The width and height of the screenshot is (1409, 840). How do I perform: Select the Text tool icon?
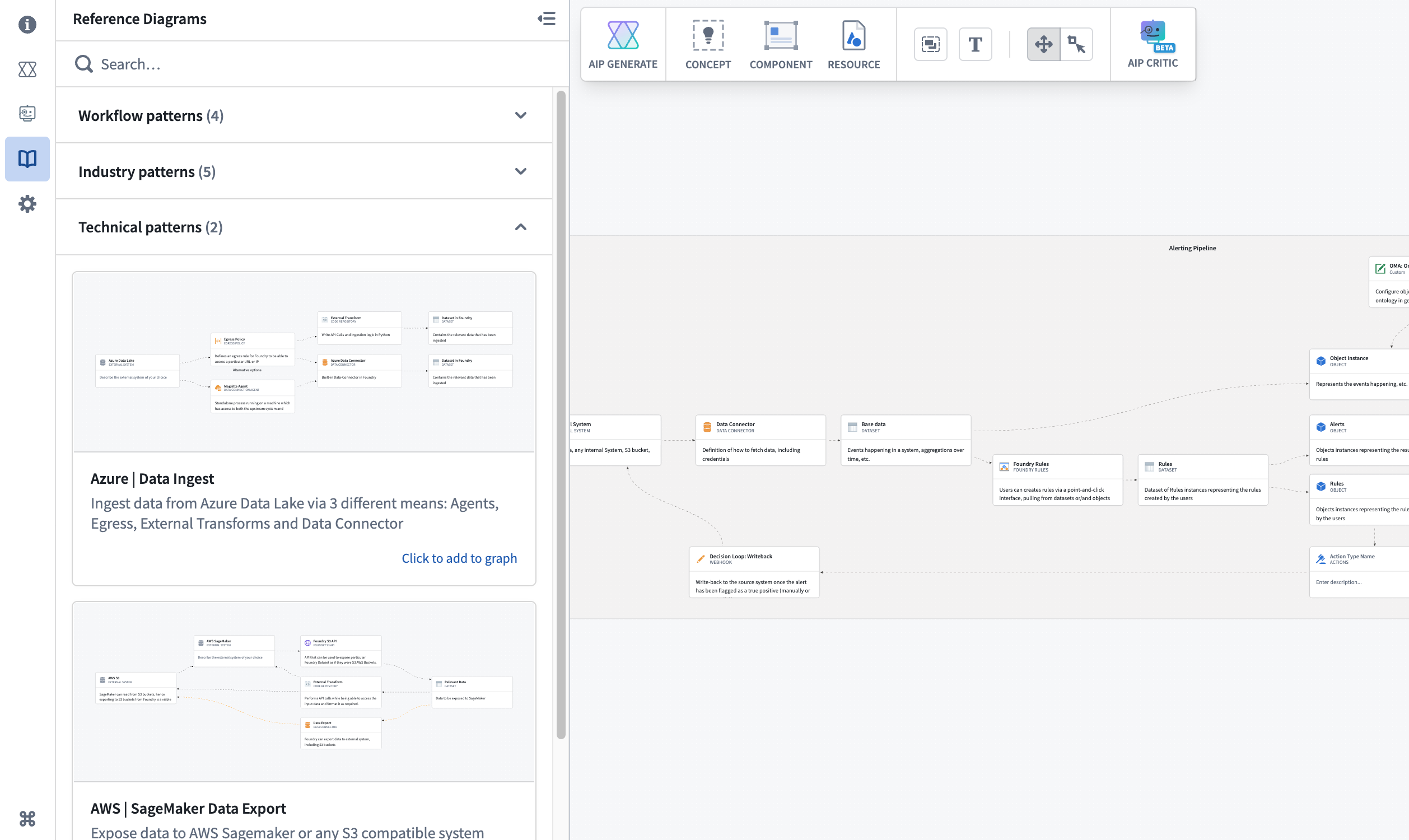pos(975,44)
